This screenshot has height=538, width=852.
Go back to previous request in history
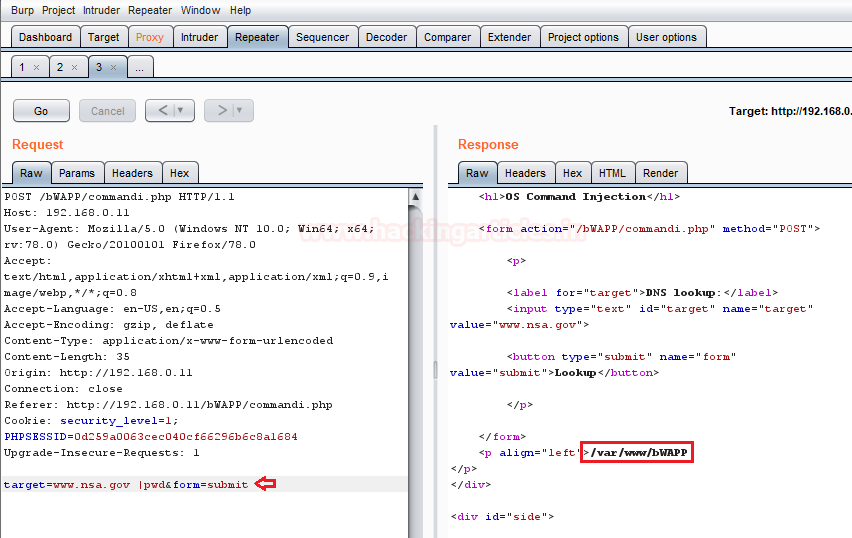pos(163,110)
